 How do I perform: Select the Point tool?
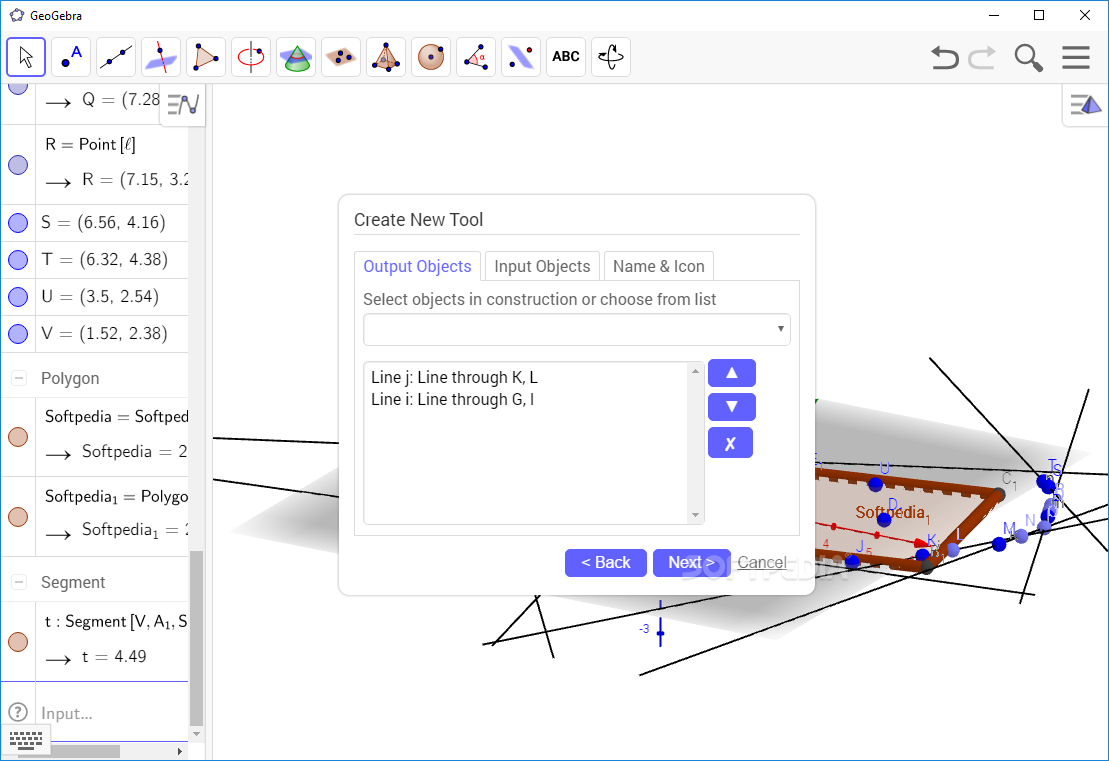click(x=71, y=57)
